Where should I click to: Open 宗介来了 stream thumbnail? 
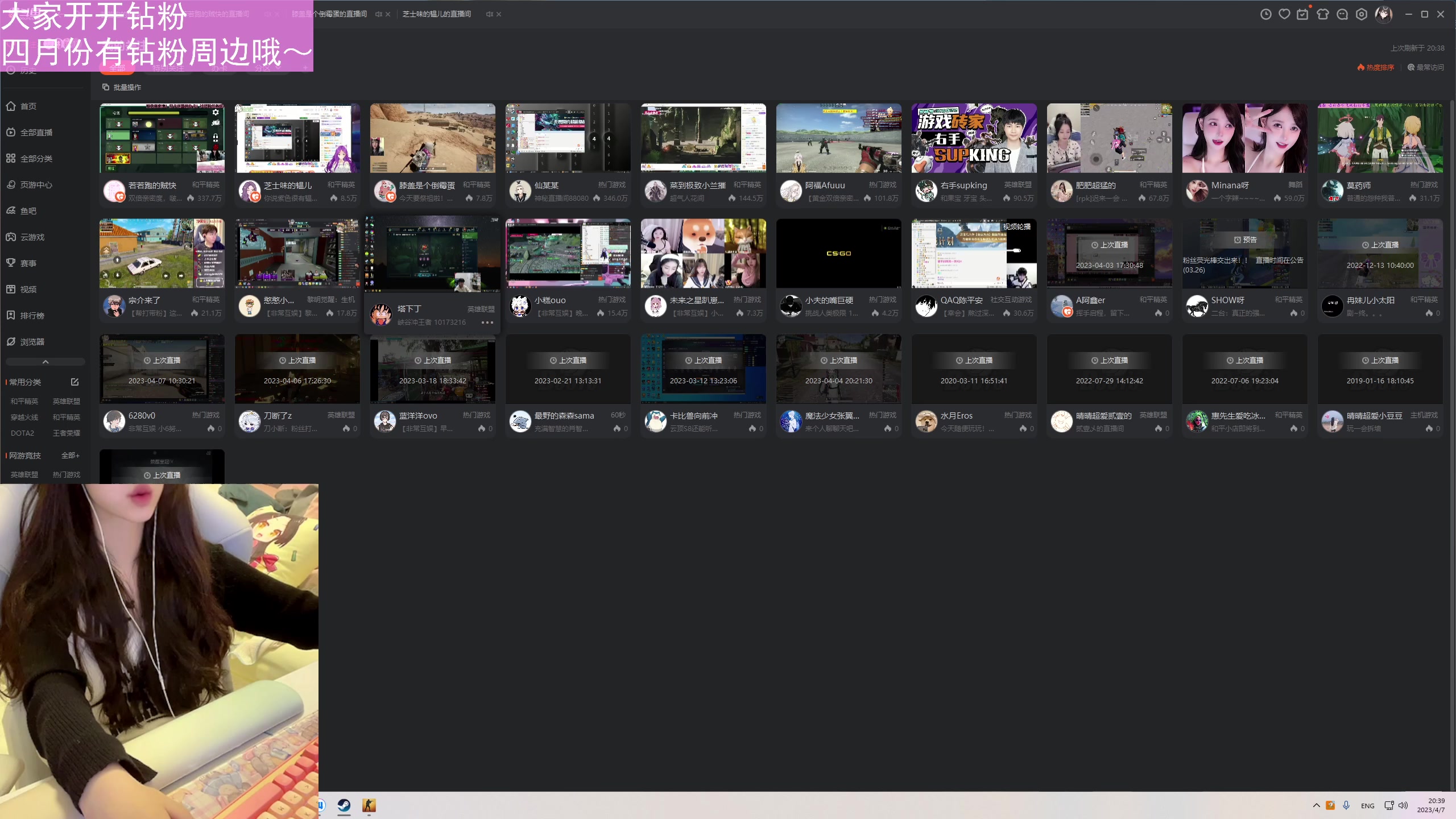point(162,254)
